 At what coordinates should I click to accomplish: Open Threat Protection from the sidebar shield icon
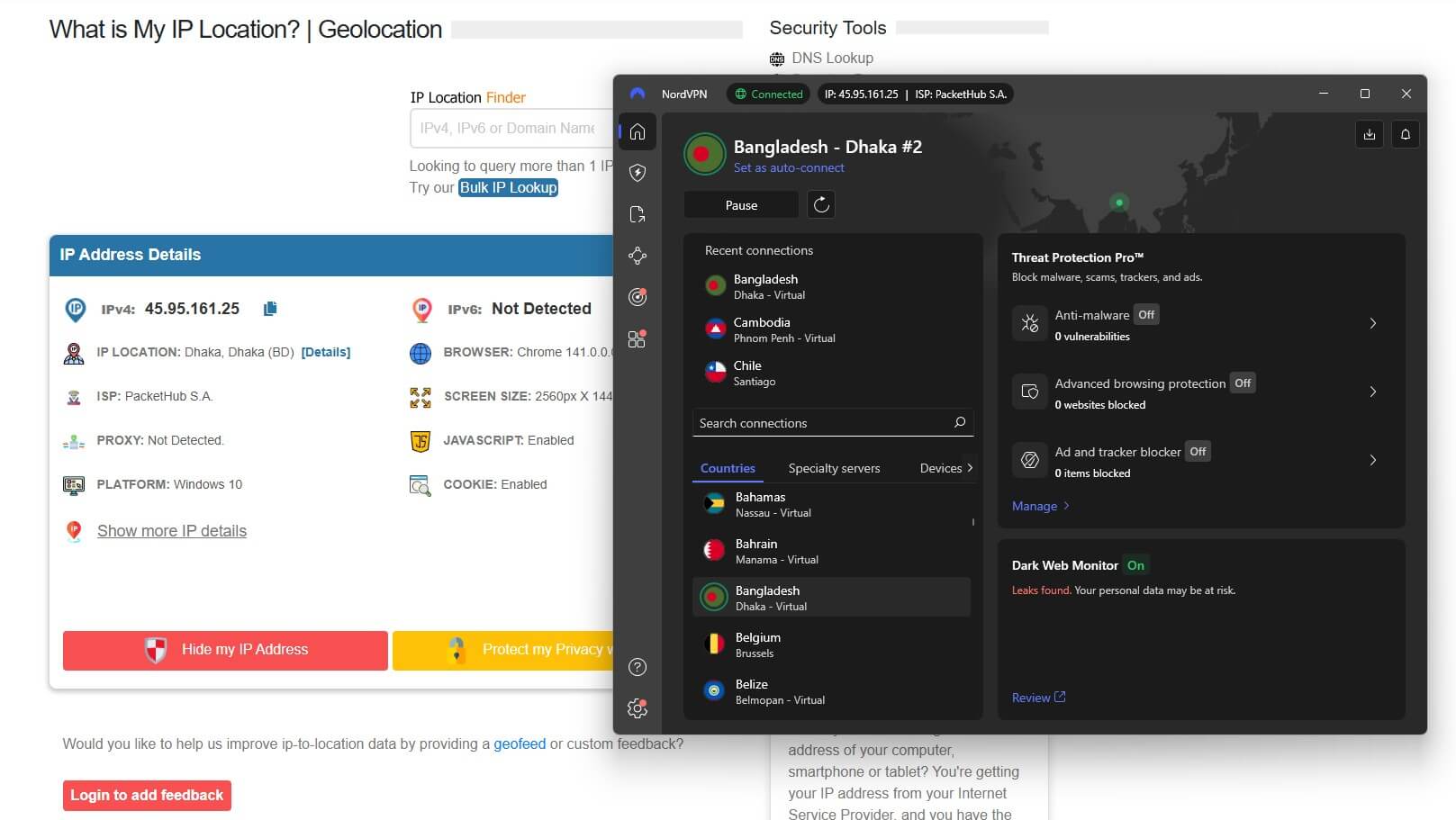pyautogui.click(x=638, y=173)
